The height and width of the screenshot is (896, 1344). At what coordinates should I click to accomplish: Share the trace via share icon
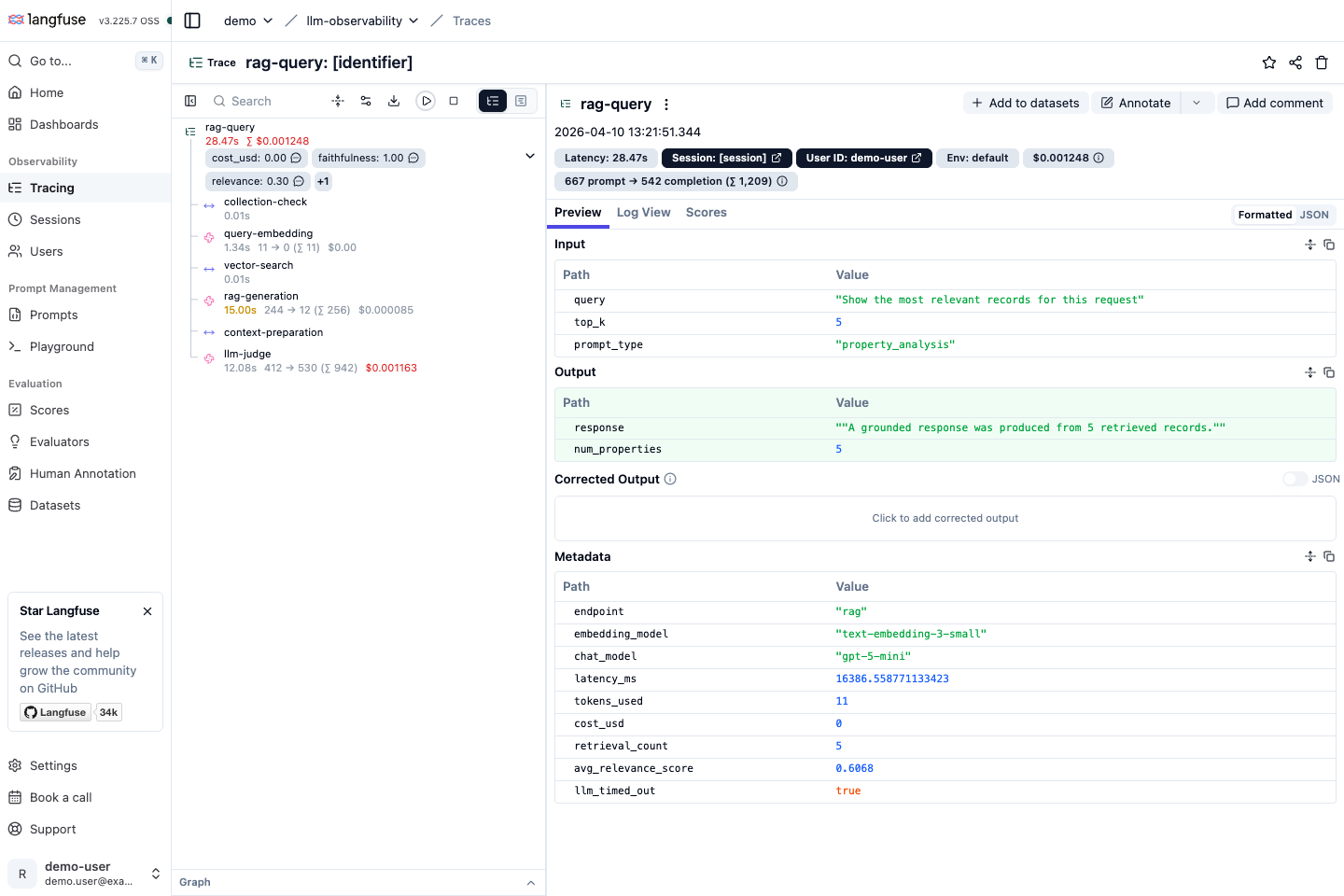(x=1295, y=63)
